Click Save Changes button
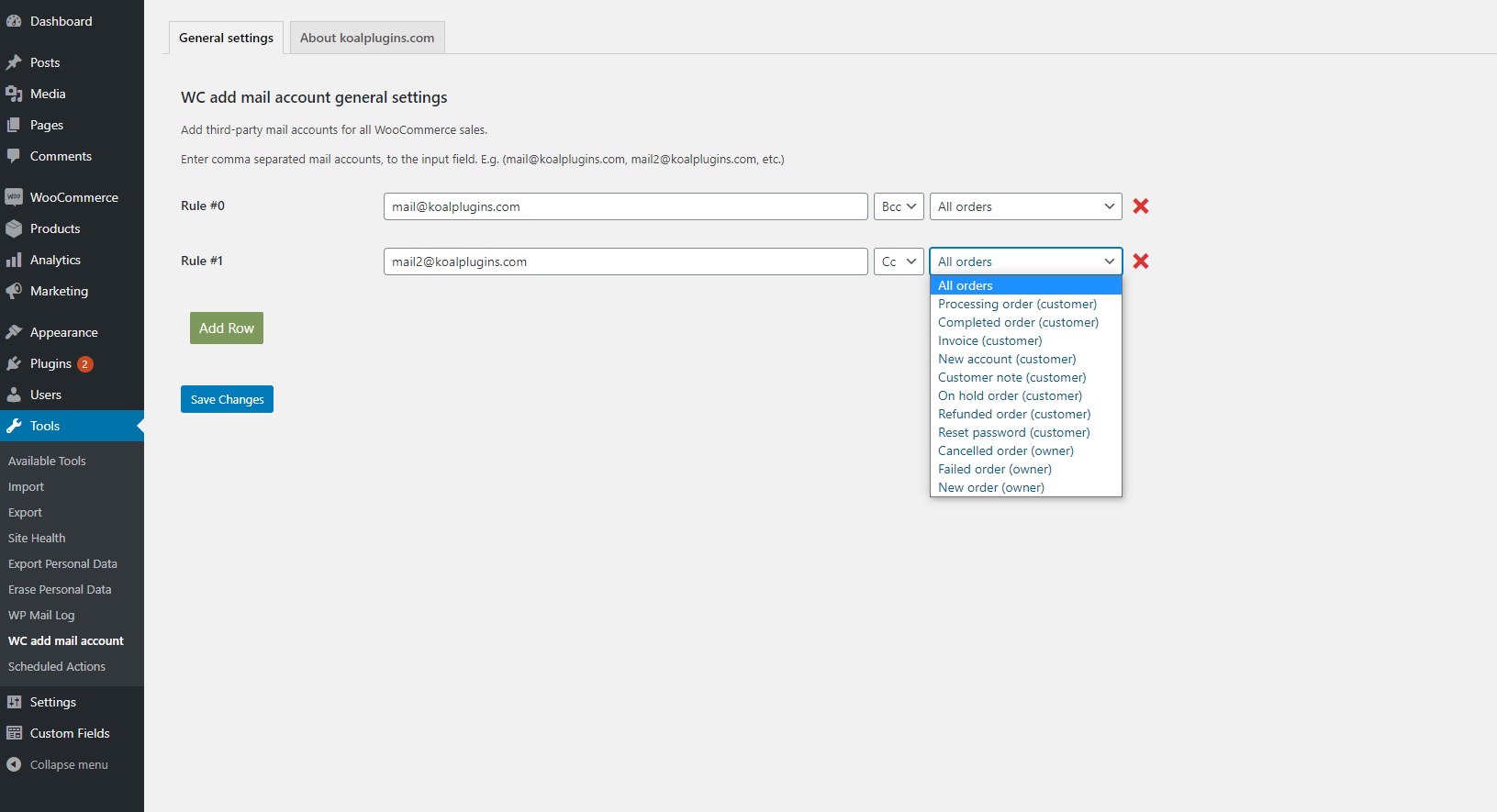 pyautogui.click(x=227, y=399)
